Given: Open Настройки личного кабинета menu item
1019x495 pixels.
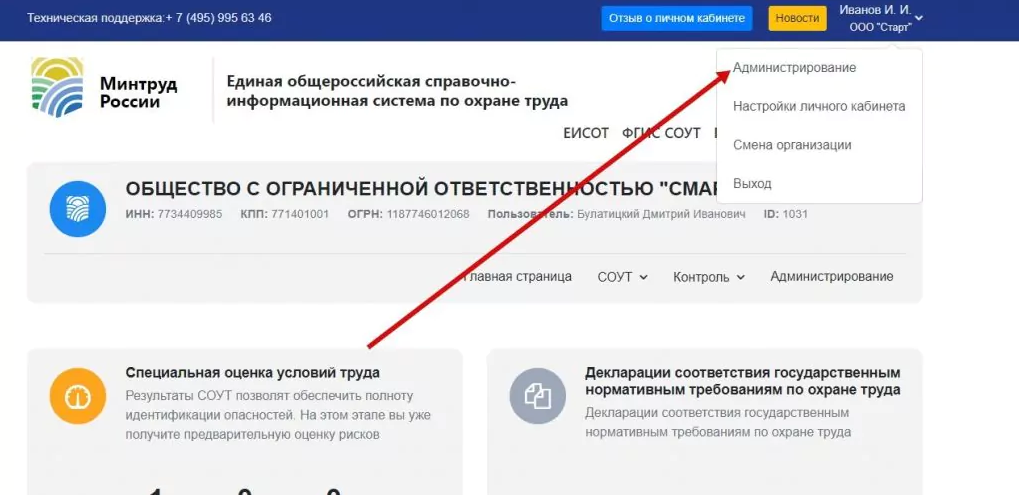Looking at the screenshot, I should pos(819,106).
